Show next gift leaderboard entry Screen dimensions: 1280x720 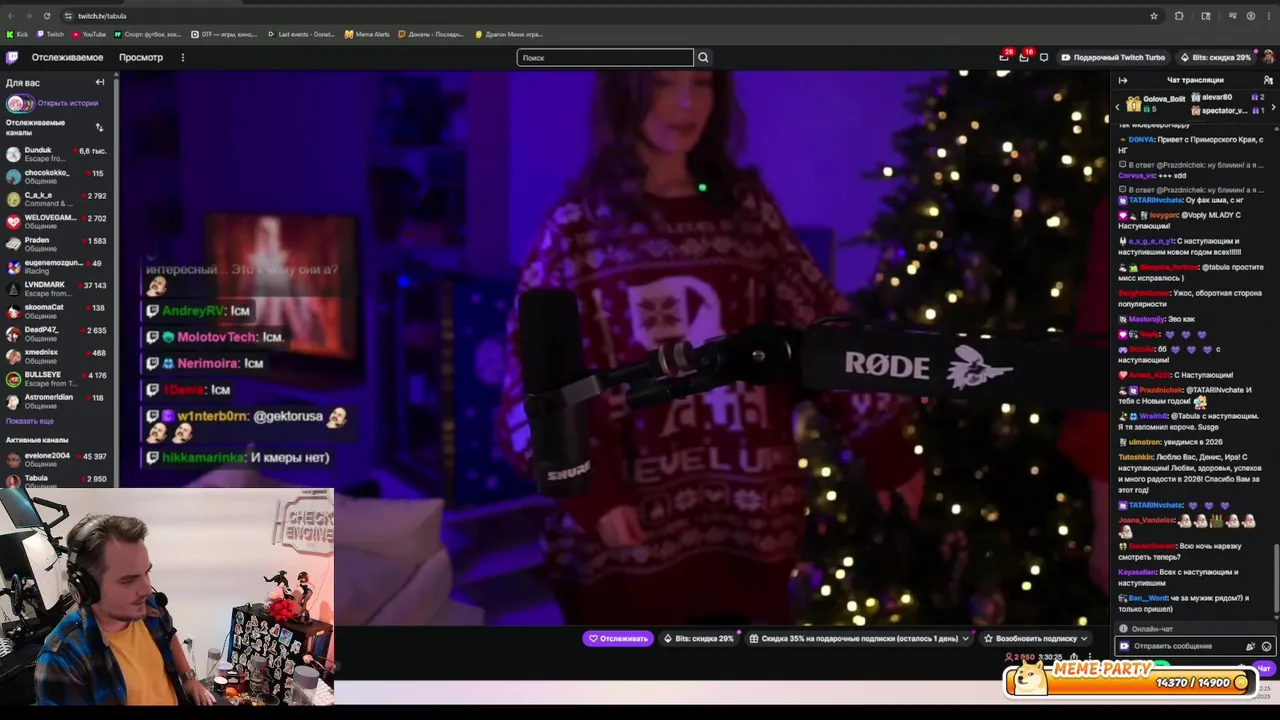(1273, 106)
